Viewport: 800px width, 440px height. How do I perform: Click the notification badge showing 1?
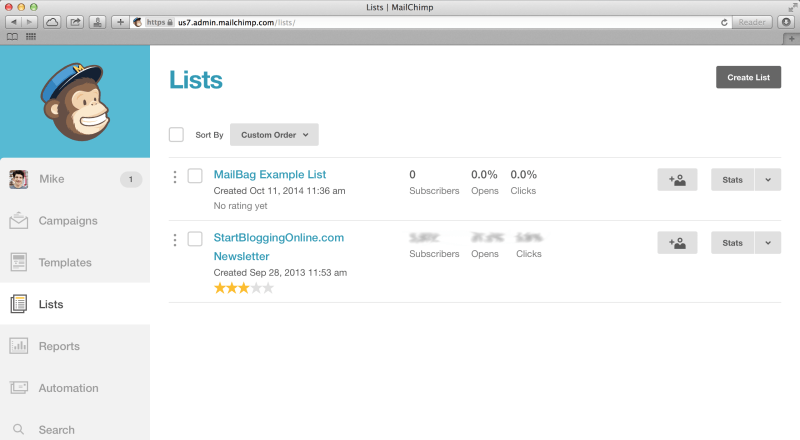pos(131,179)
